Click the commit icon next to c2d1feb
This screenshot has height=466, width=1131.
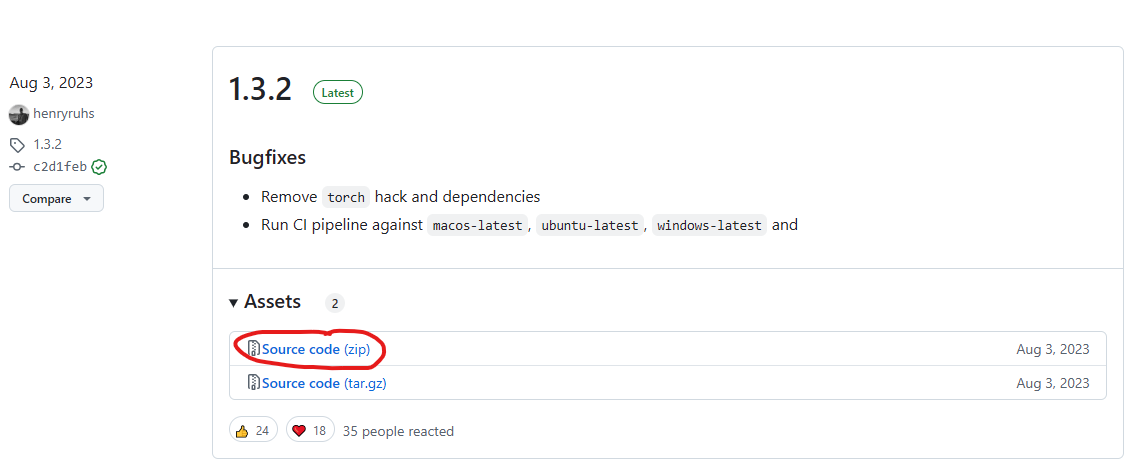coord(18,167)
